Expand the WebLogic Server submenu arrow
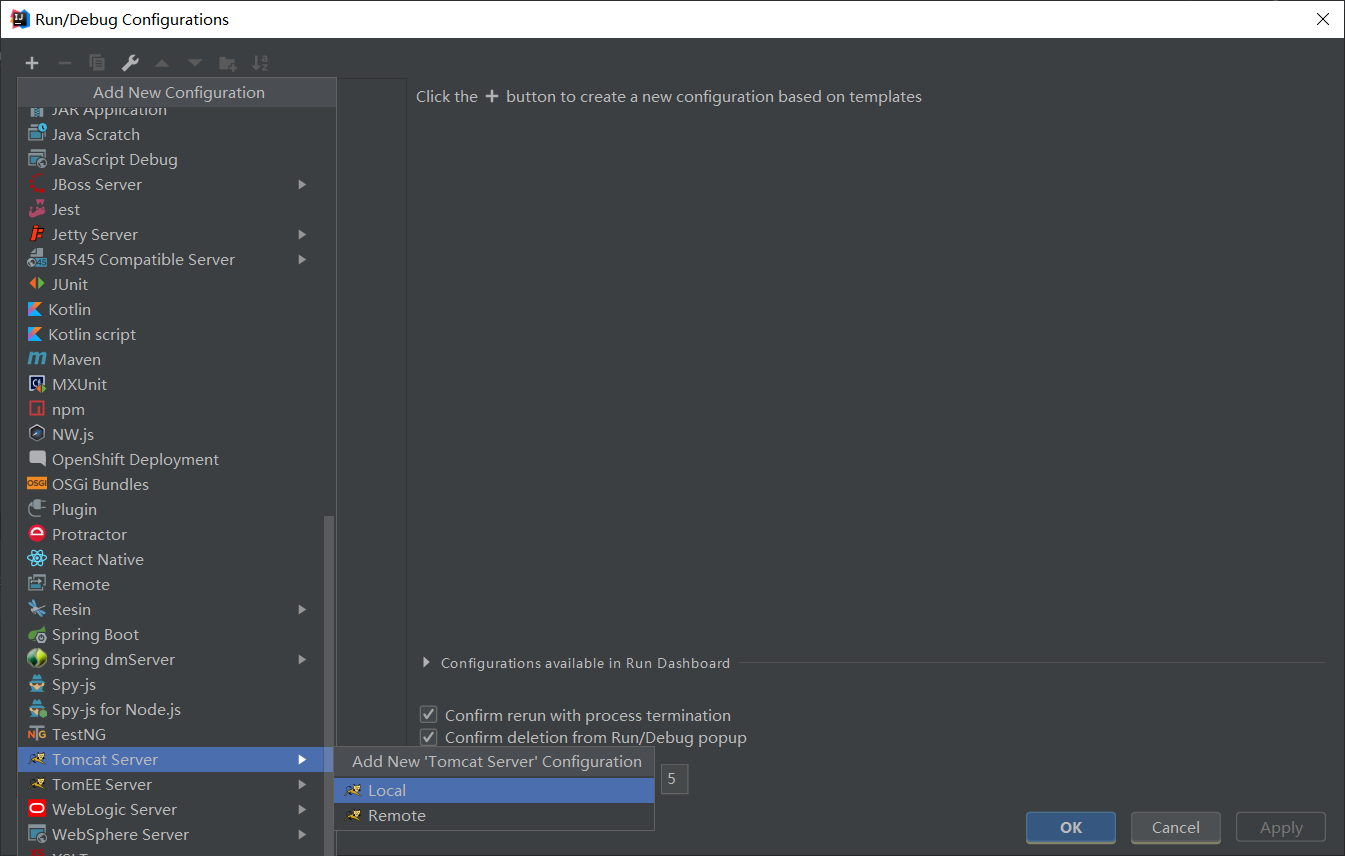 pyautogui.click(x=302, y=809)
